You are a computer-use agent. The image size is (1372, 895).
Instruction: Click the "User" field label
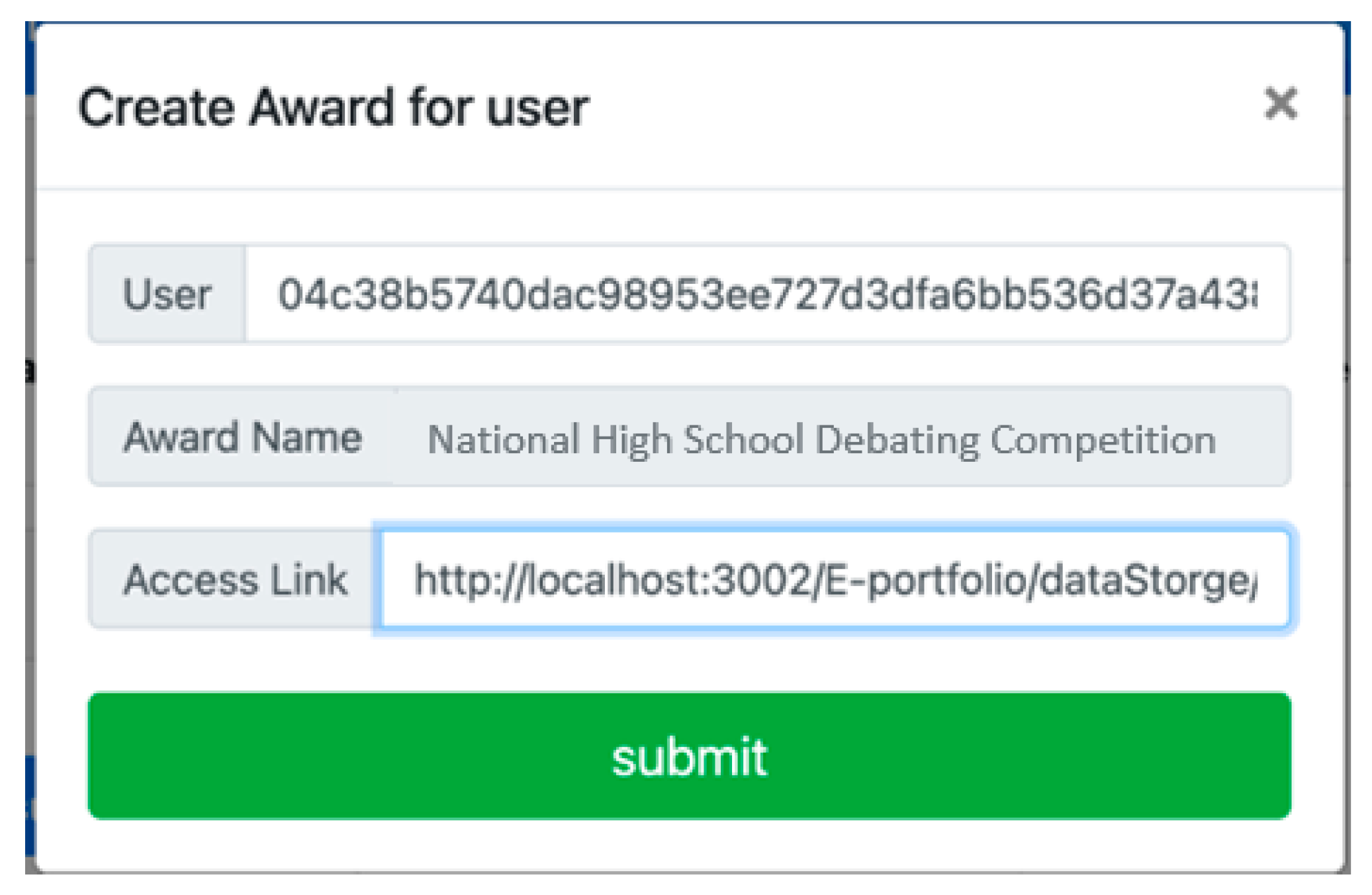click(167, 294)
